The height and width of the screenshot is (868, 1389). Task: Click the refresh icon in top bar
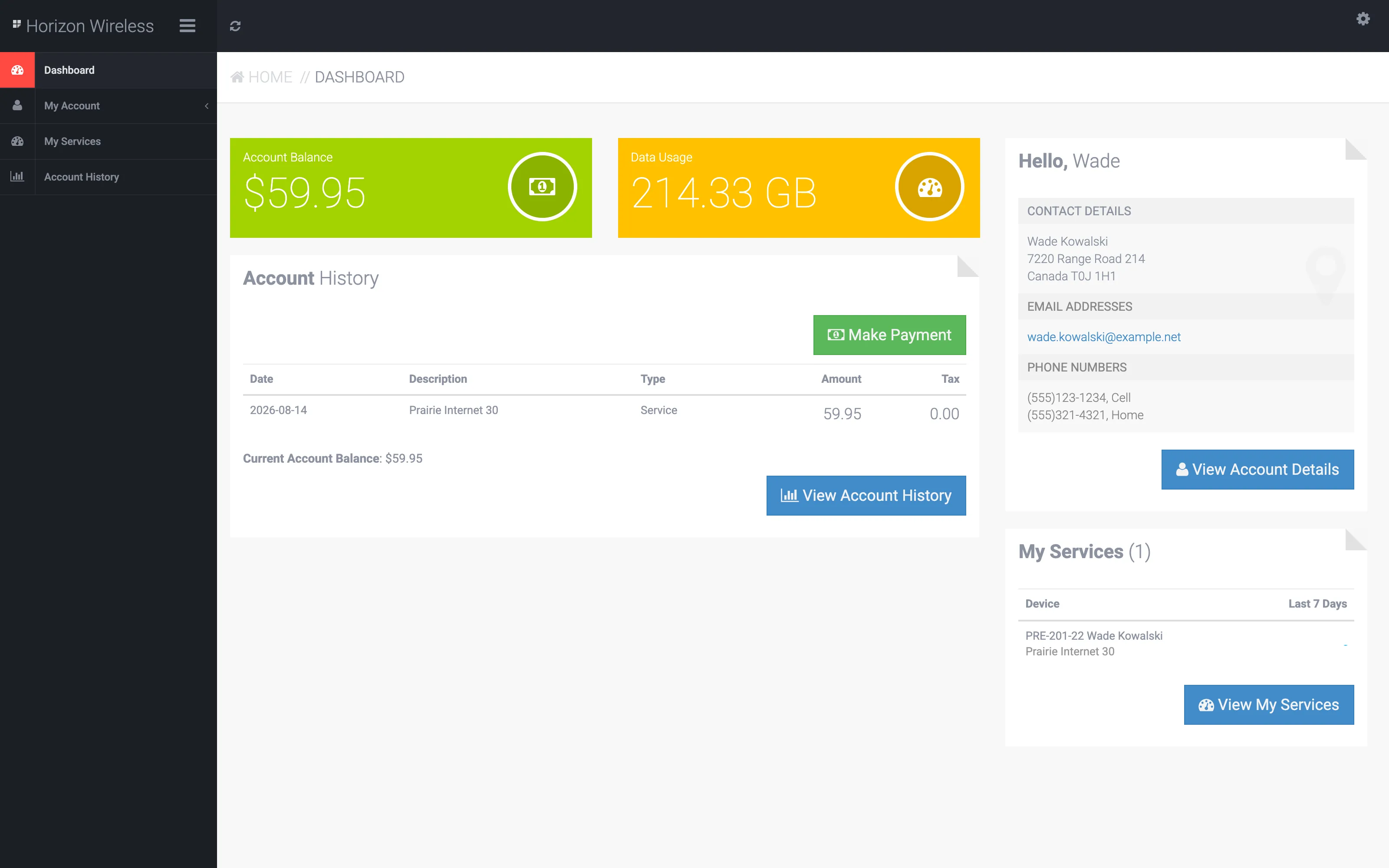pyautogui.click(x=235, y=26)
